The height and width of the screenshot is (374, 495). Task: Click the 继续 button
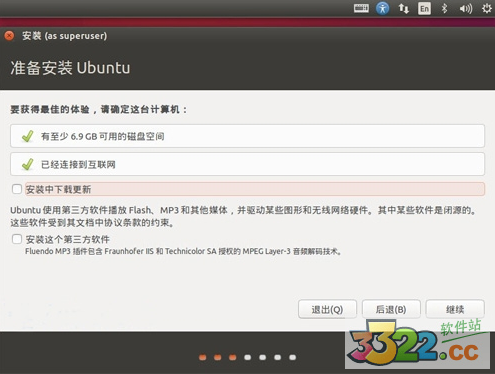click(455, 309)
